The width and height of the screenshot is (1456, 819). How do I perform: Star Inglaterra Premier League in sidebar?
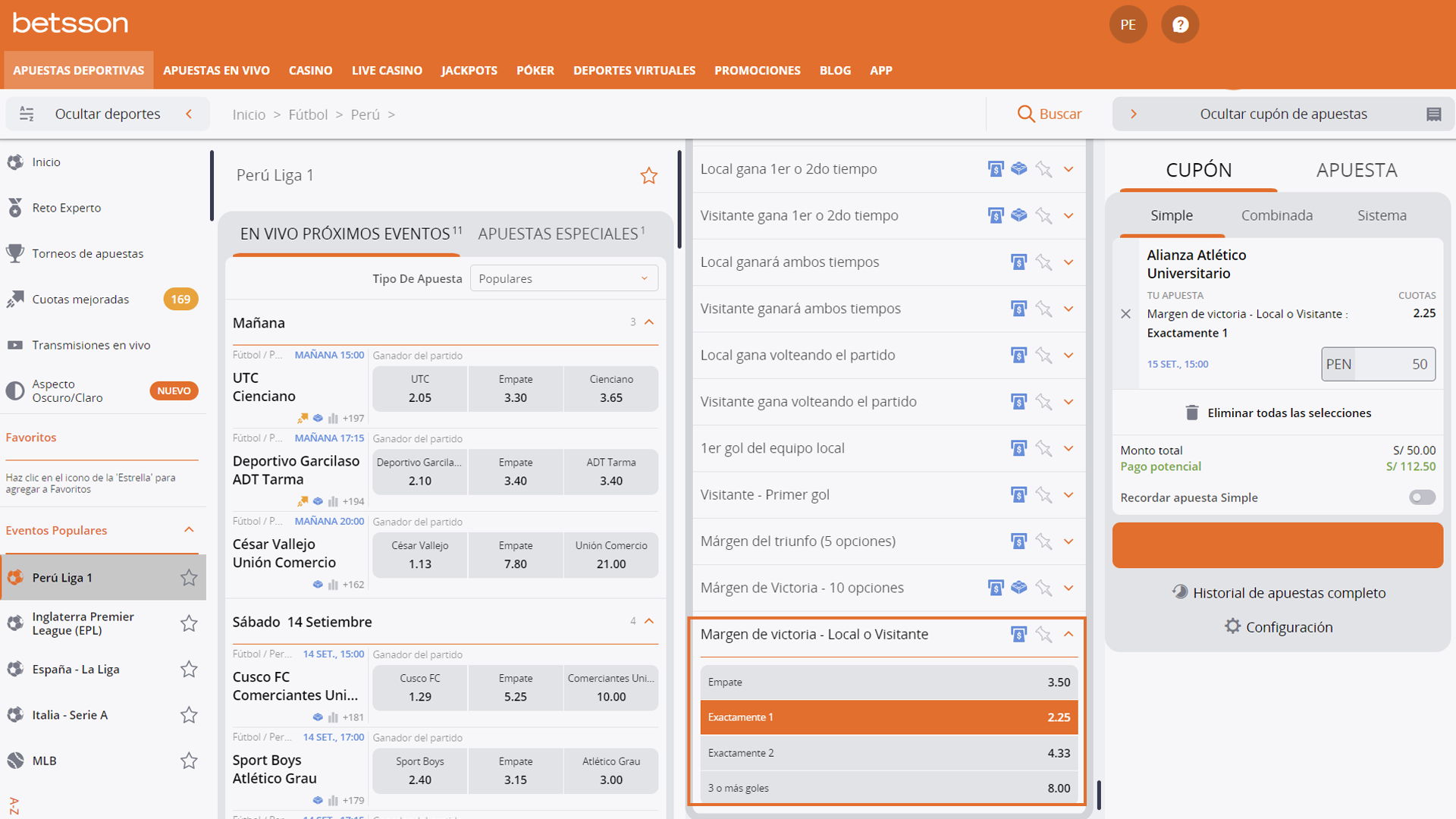[189, 623]
